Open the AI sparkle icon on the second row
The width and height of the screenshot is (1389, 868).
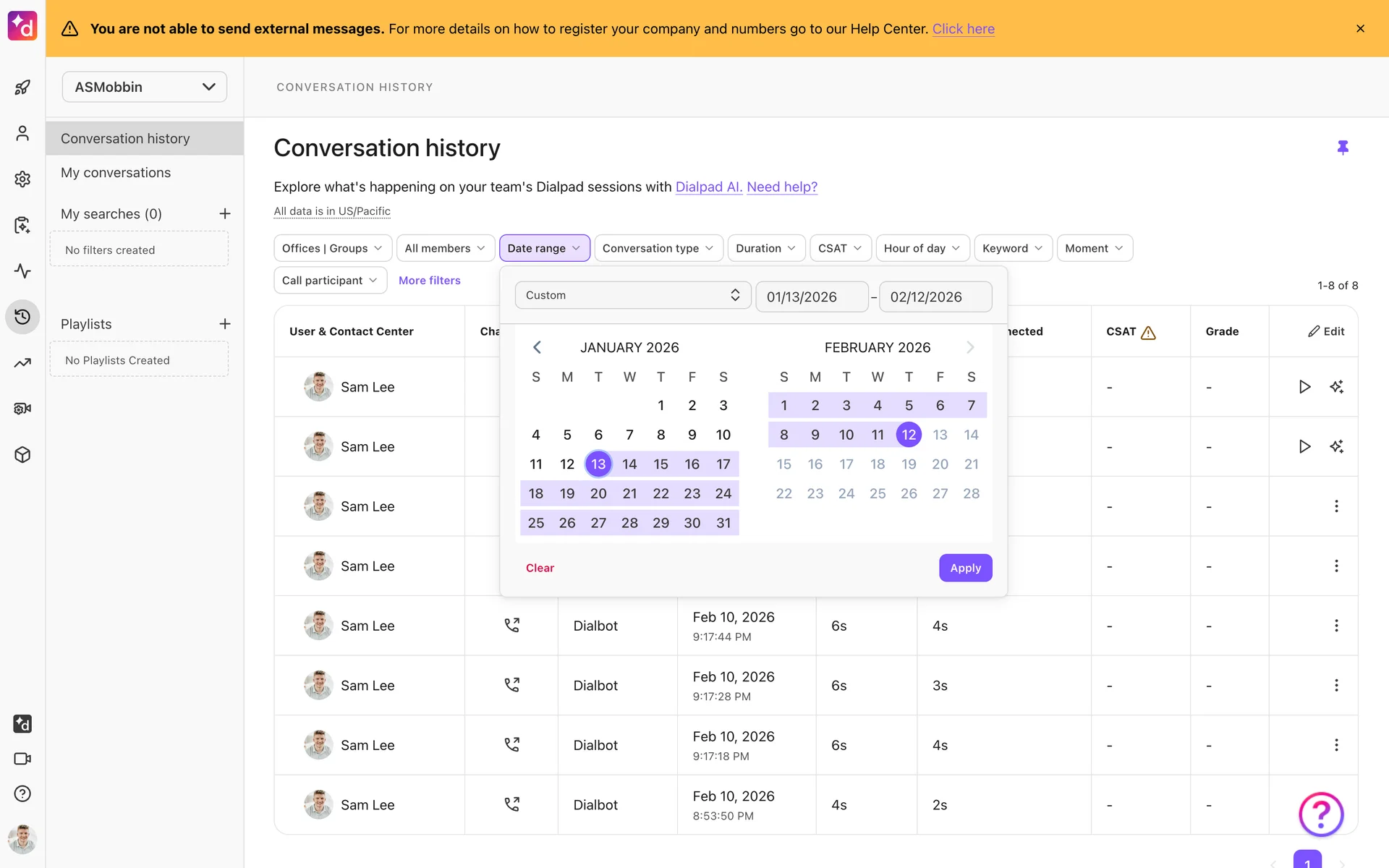[x=1336, y=446]
